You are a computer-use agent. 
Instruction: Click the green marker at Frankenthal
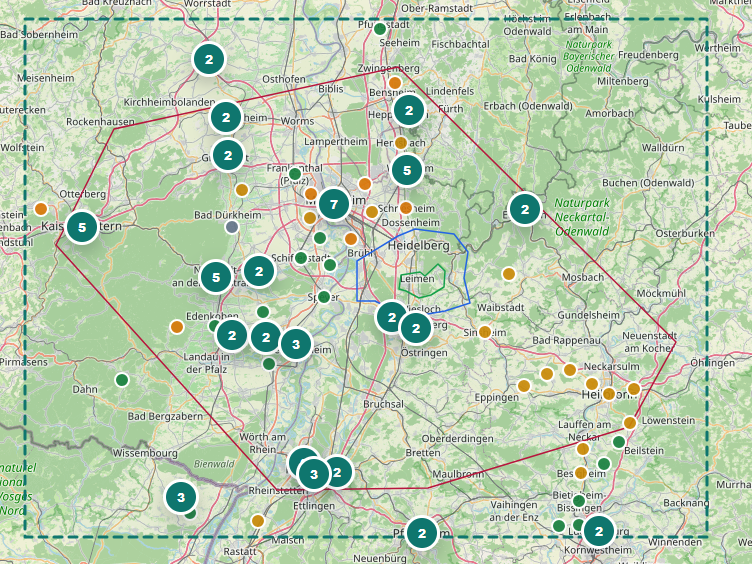click(x=295, y=174)
